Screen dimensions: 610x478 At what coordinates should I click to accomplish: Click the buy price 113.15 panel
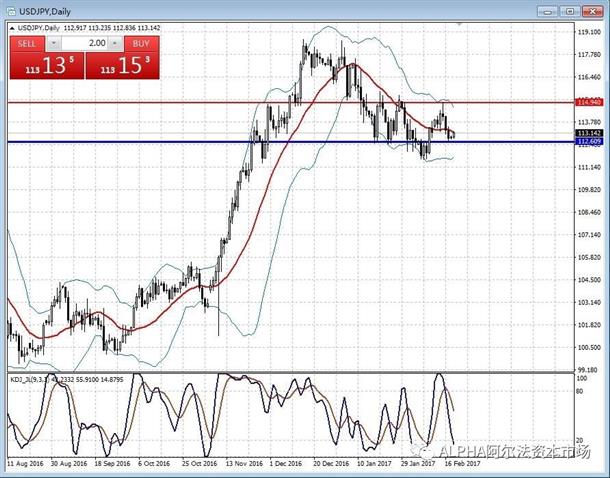[123, 65]
